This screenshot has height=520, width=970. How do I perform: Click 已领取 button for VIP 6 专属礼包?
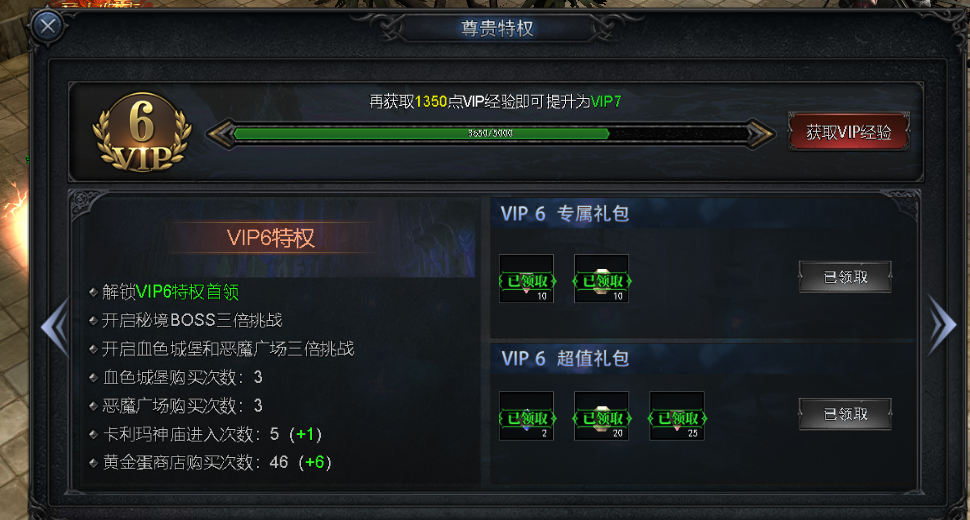coord(845,277)
